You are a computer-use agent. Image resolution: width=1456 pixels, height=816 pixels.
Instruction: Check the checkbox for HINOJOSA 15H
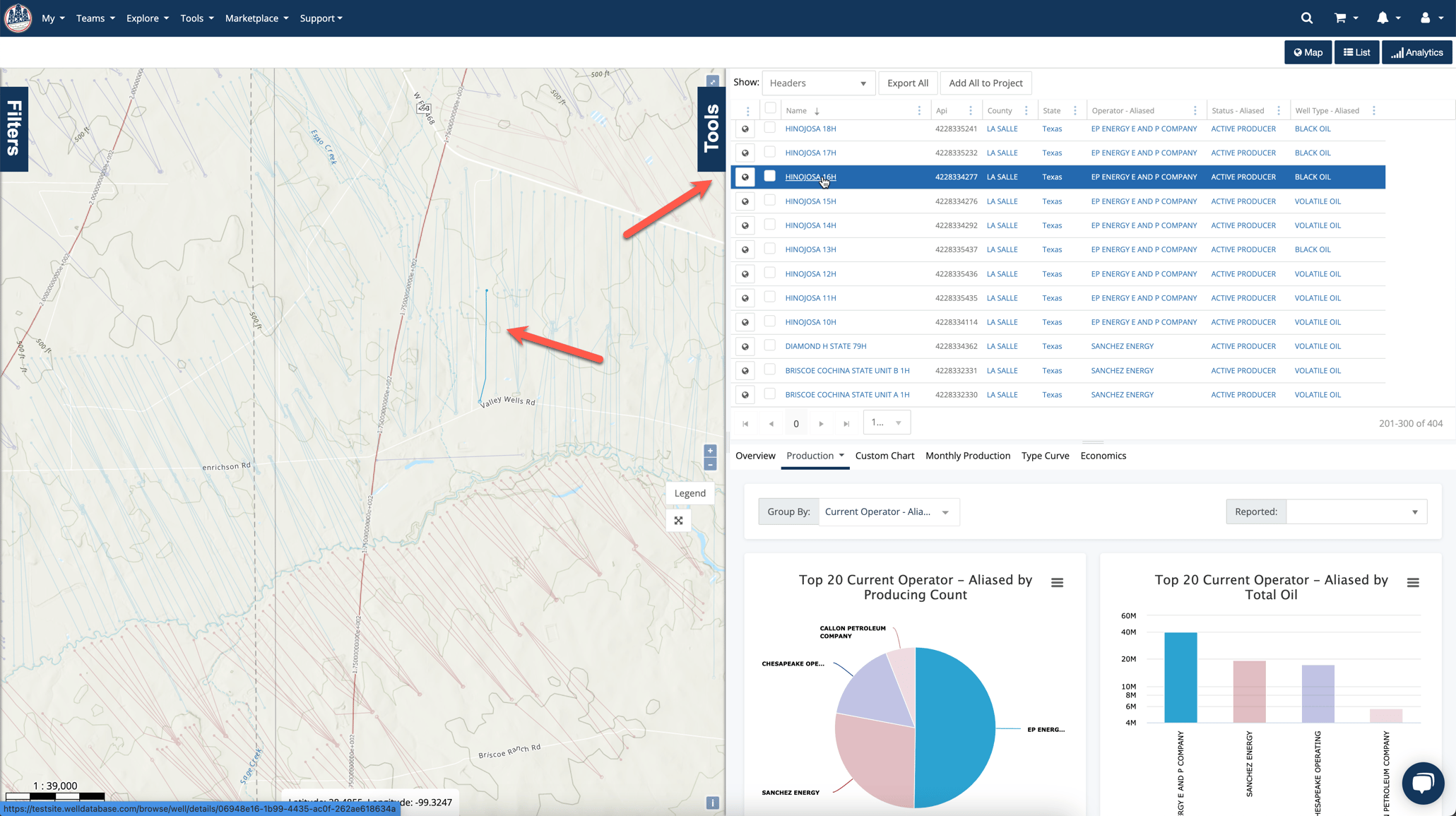pyautogui.click(x=769, y=201)
